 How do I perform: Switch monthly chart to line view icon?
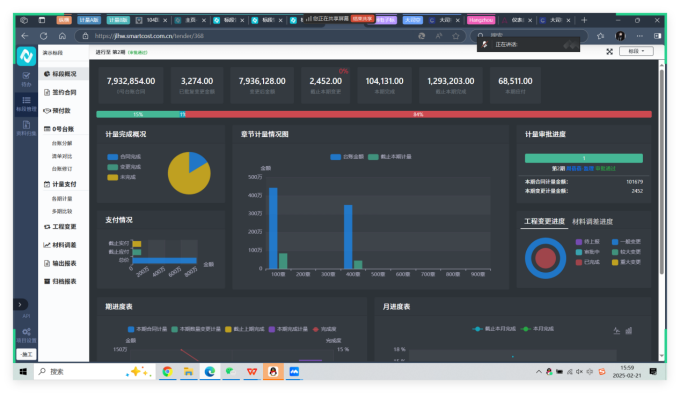[x=616, y=331]
